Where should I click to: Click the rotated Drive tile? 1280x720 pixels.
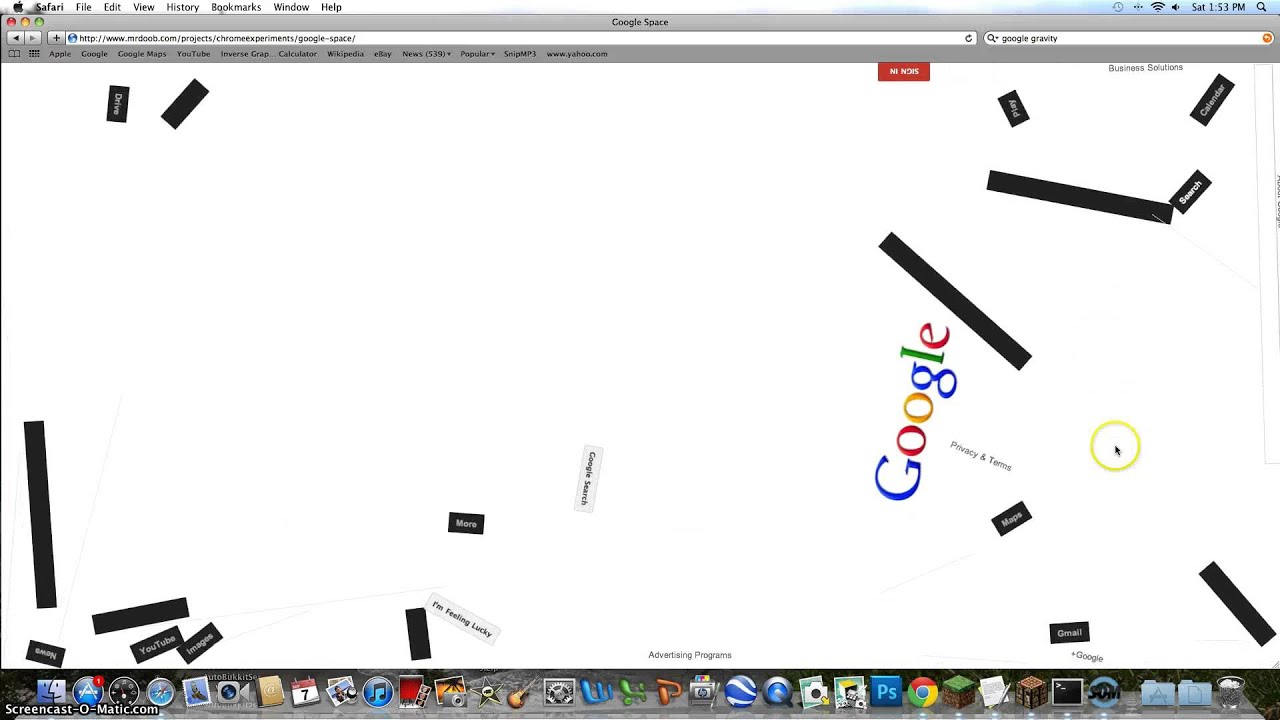pos(118,104)
